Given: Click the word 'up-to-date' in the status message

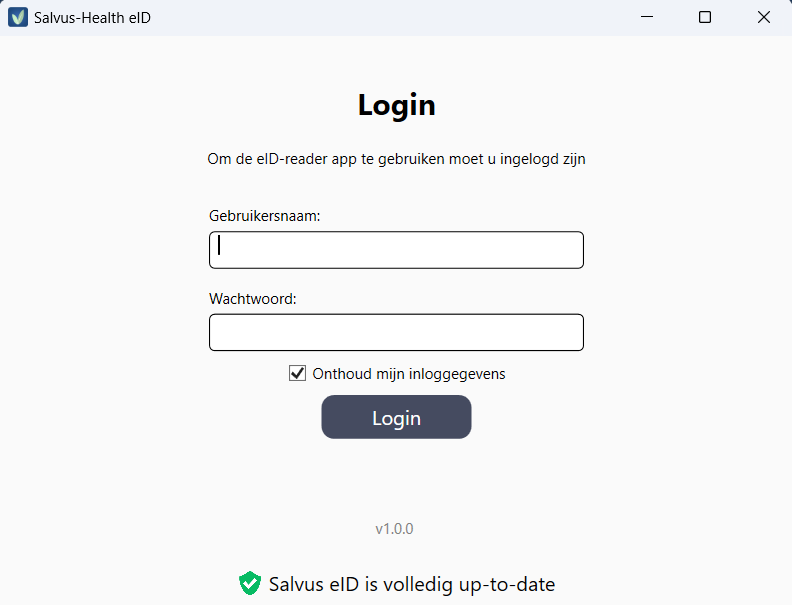Looking at the screenshot, I should tap(510, 584).
